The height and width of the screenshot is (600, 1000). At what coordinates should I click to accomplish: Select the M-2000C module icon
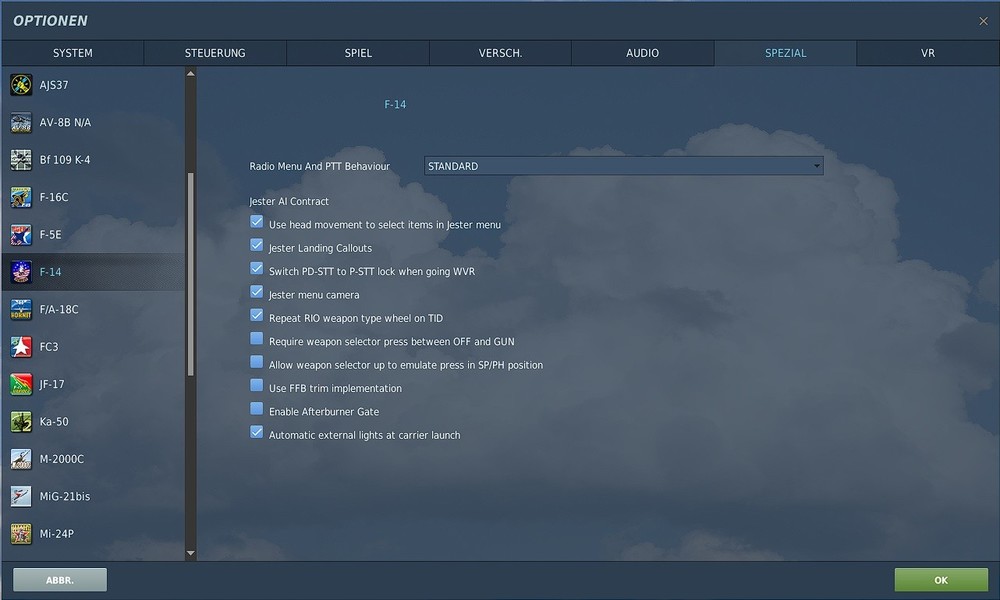21,459
